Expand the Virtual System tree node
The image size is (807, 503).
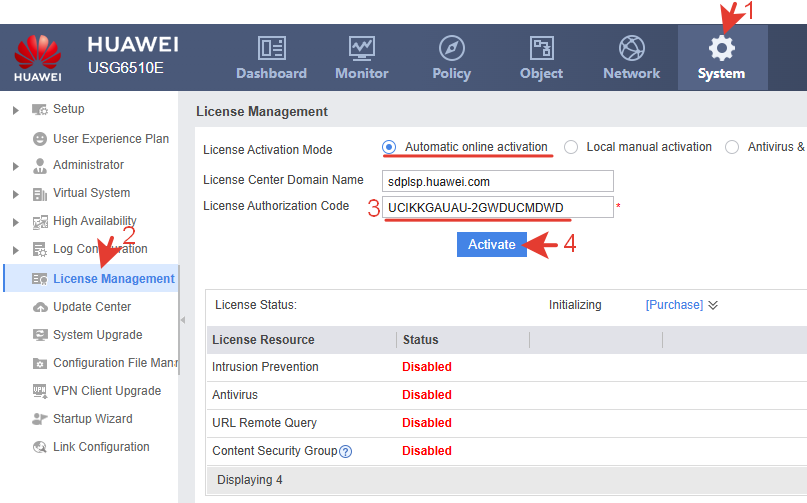16,194
